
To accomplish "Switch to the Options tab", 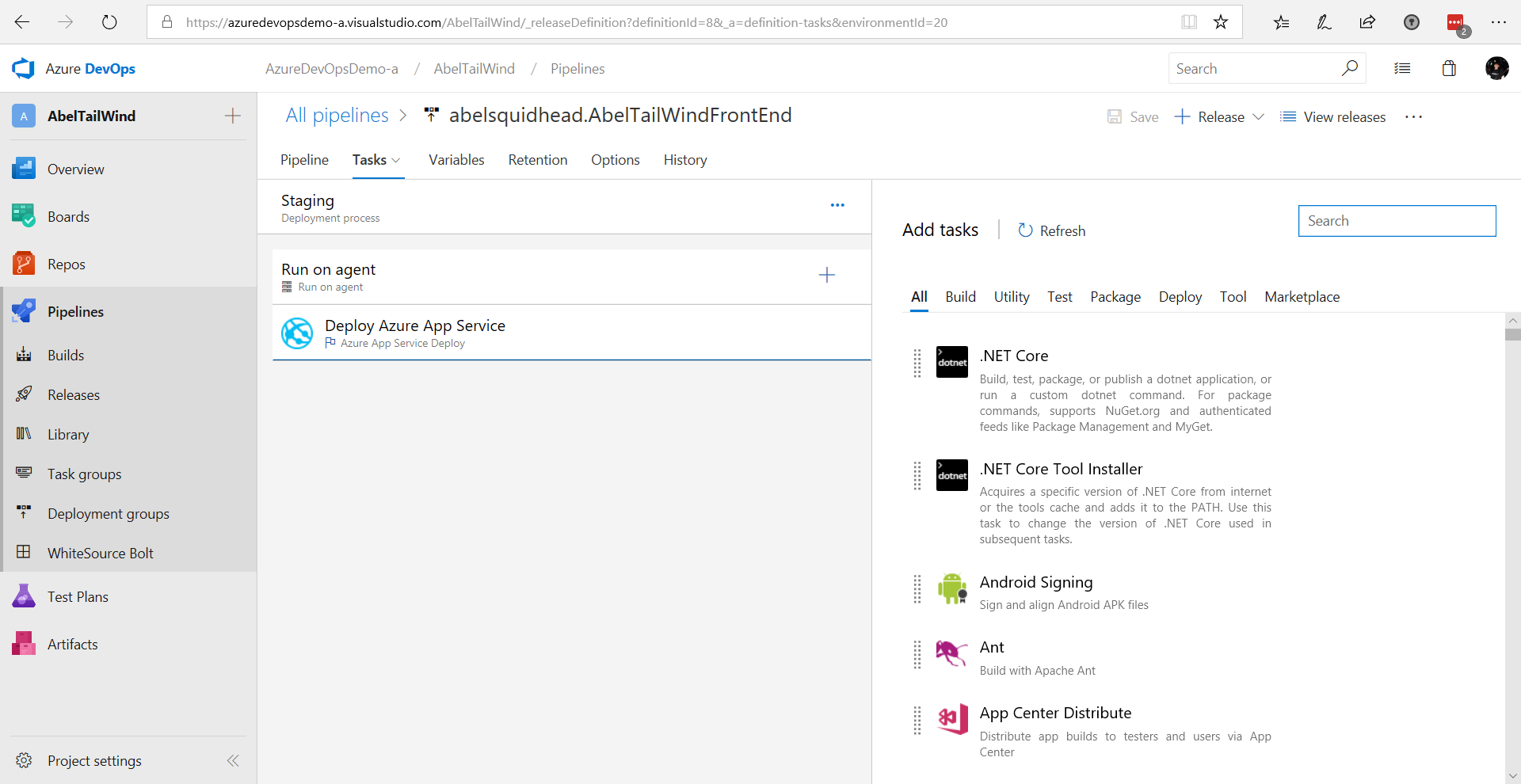I will pos(615,160).
